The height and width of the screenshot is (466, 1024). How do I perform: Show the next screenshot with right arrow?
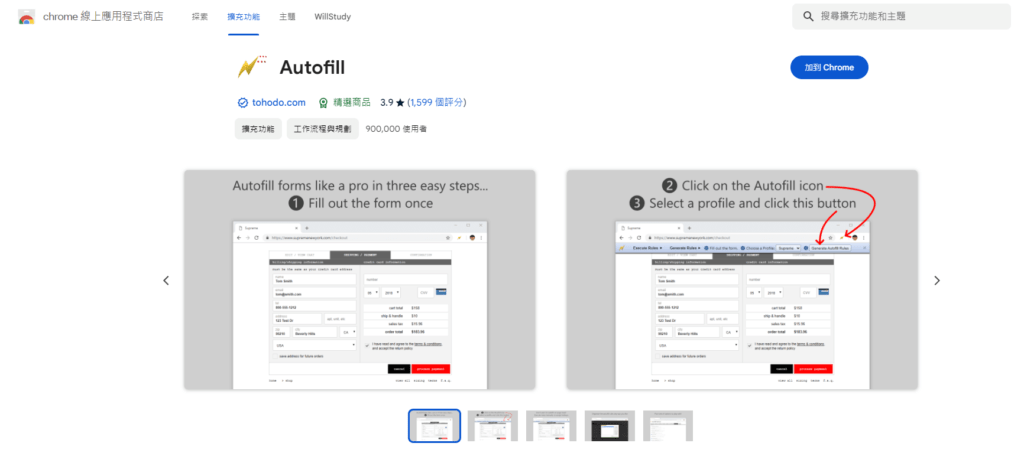click(x=937, y=281)
